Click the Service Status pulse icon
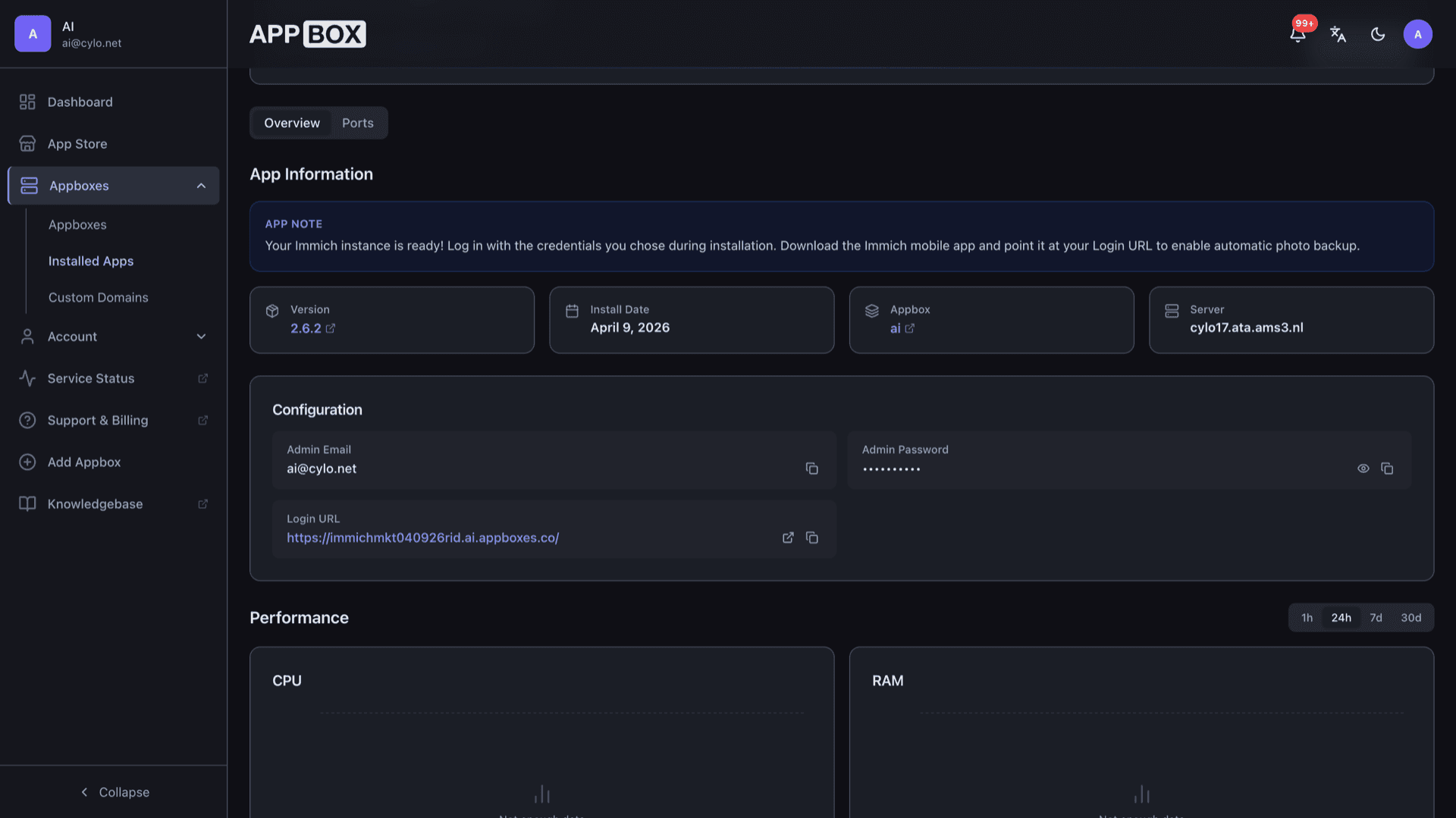The width and height of the screenshot is (1456, 818). point(27,378)
